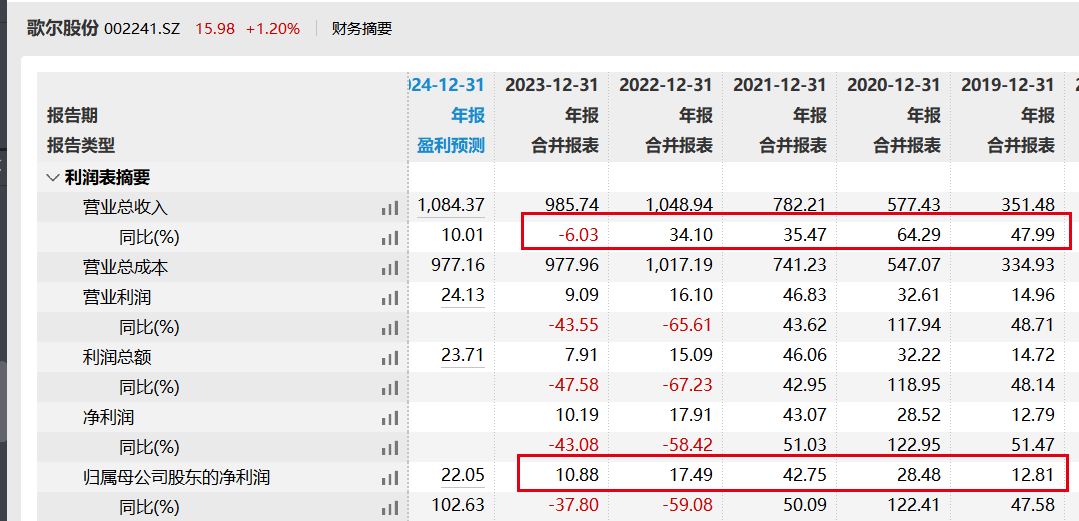Open forecast net profit value 22.05
The height and width of the screenshot is (521, 1079).
462,474
